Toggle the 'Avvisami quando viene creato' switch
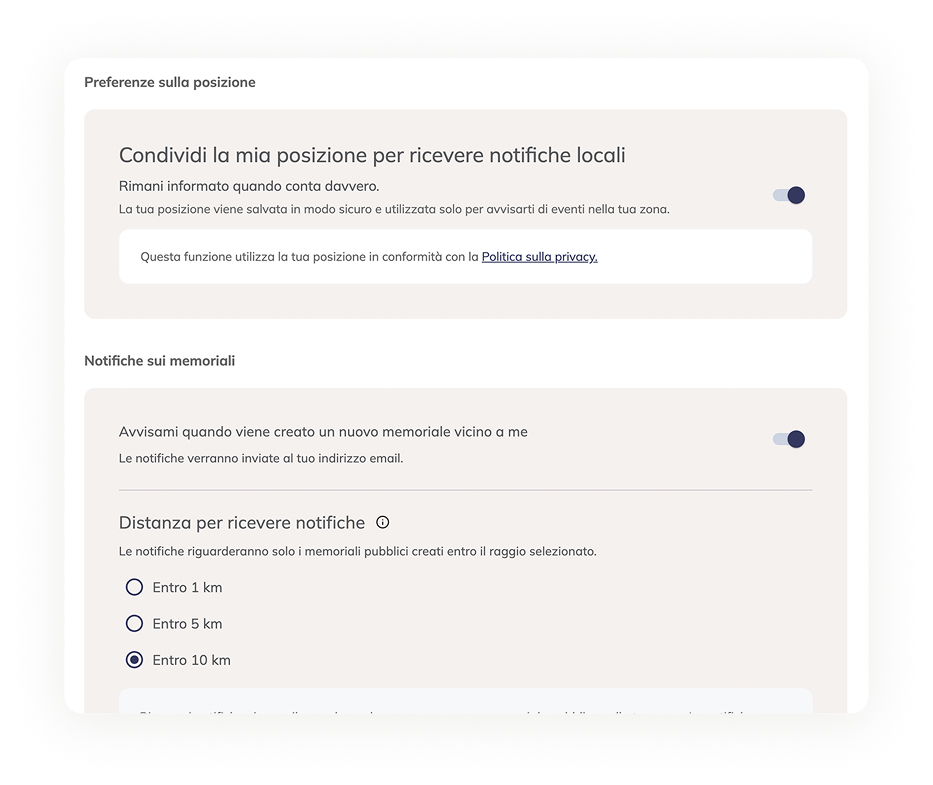The height and width of the screenshot is (785, 933). click(789, 439)
